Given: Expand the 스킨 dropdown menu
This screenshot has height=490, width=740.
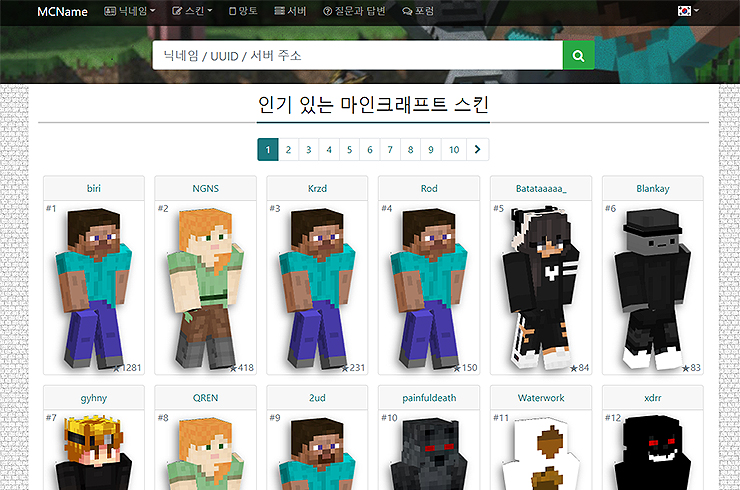Looking at the screenshot, I should click(192, 11).
